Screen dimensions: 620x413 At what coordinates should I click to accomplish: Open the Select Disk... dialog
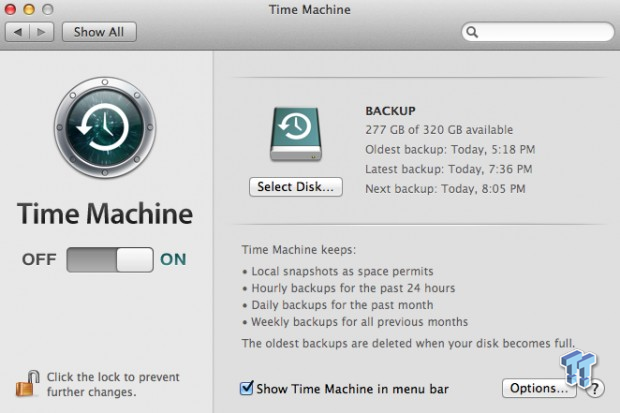click(x=296, y=187)
